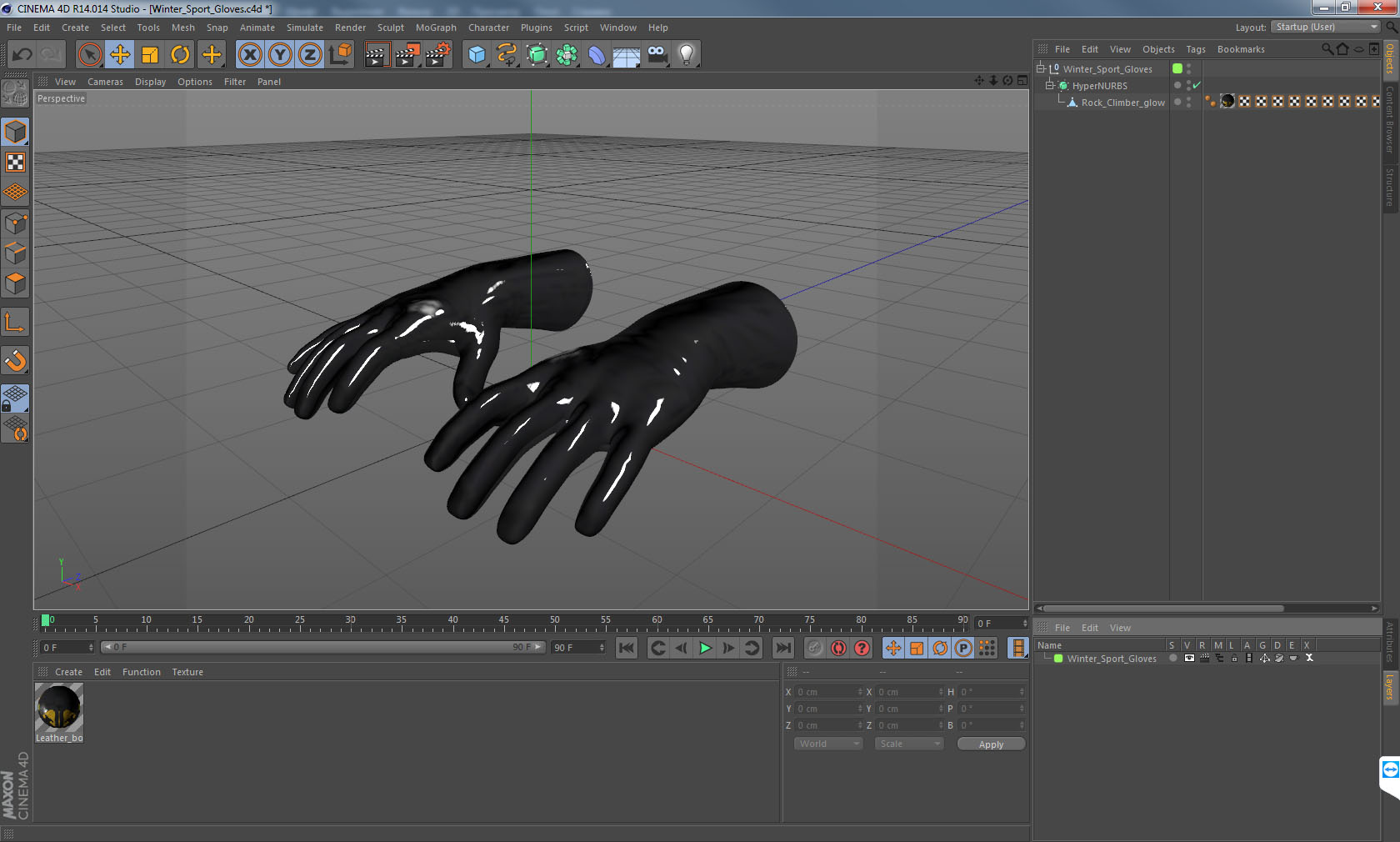Render the active view
1400x842 pixels.
[x=377, y=55]
